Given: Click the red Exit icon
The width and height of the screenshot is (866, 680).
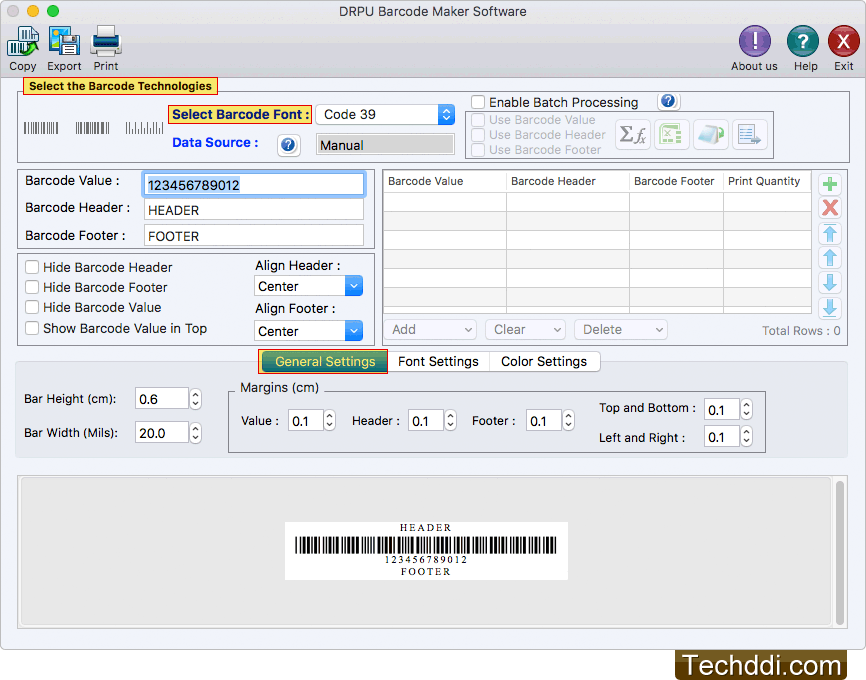Looking at the screenshot, I should click(843, 41).
